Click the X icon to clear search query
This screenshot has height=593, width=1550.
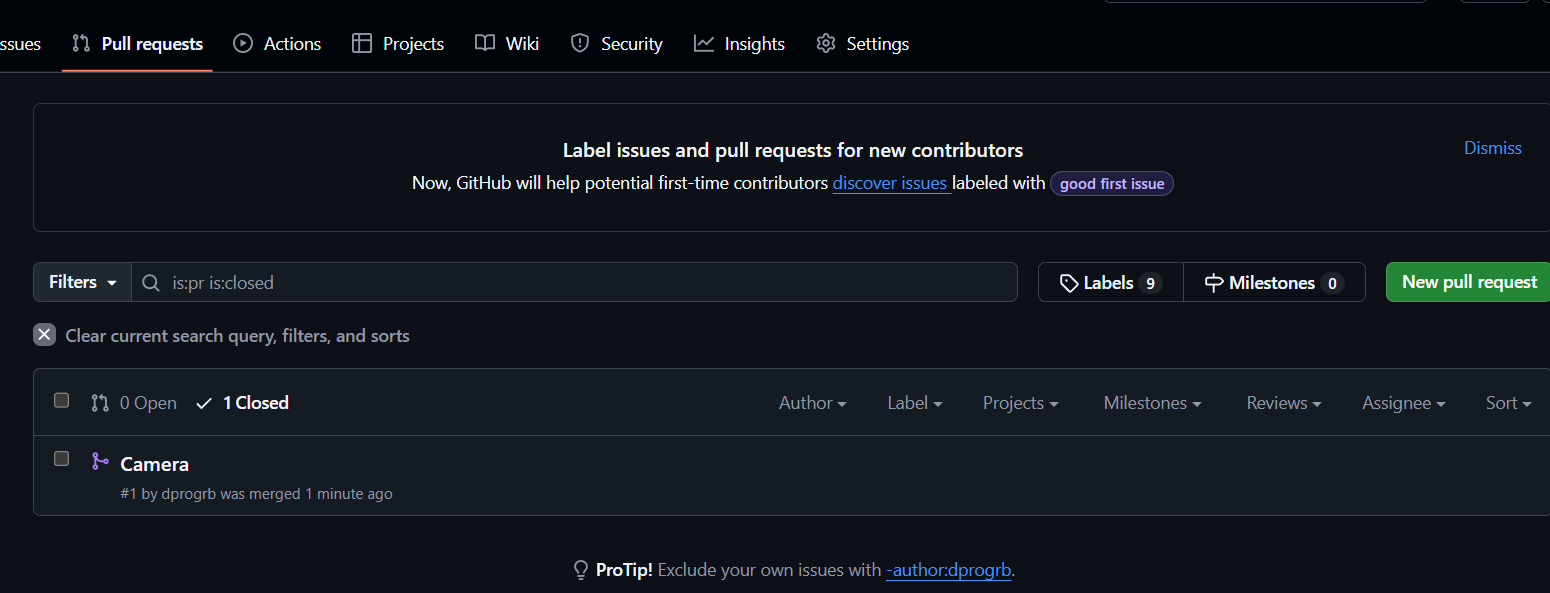click(x=44, y=335)
